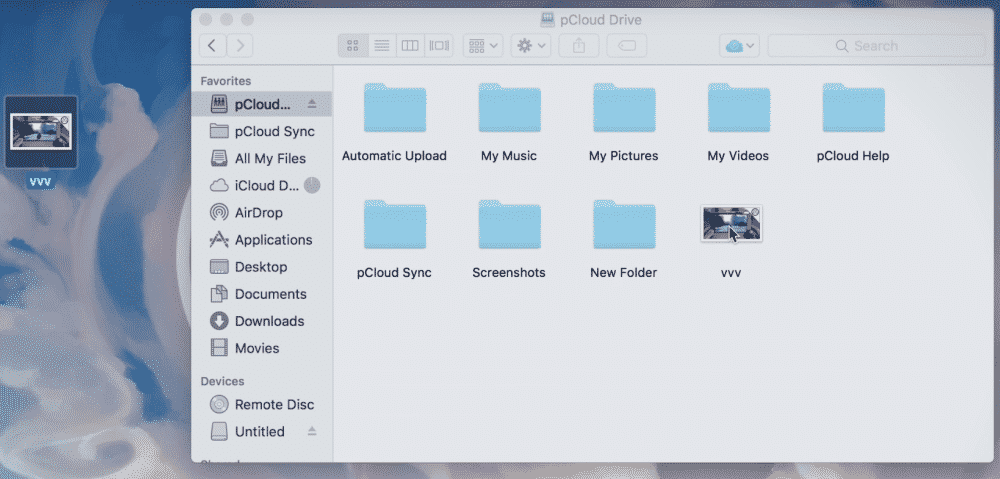The image size is (1000, 479).
Task: Open the pCloud cloud dropdown in toolbar
Action: (x=739, y=45)
